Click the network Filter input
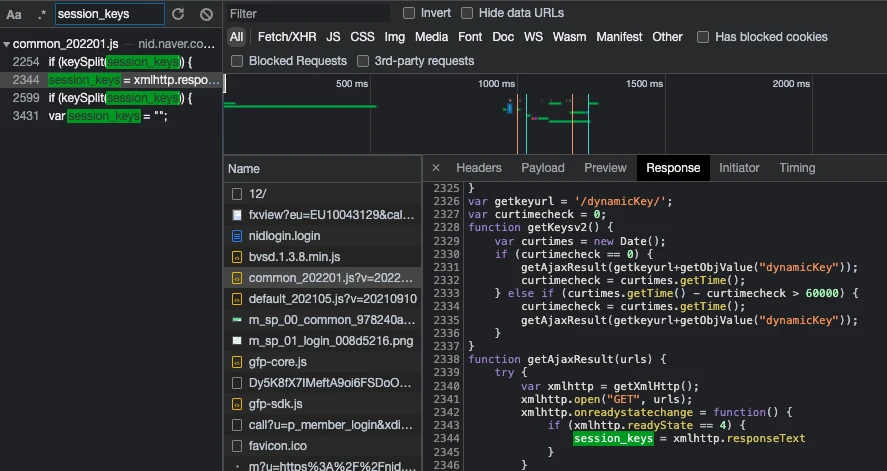 click(x=308, y=13)
